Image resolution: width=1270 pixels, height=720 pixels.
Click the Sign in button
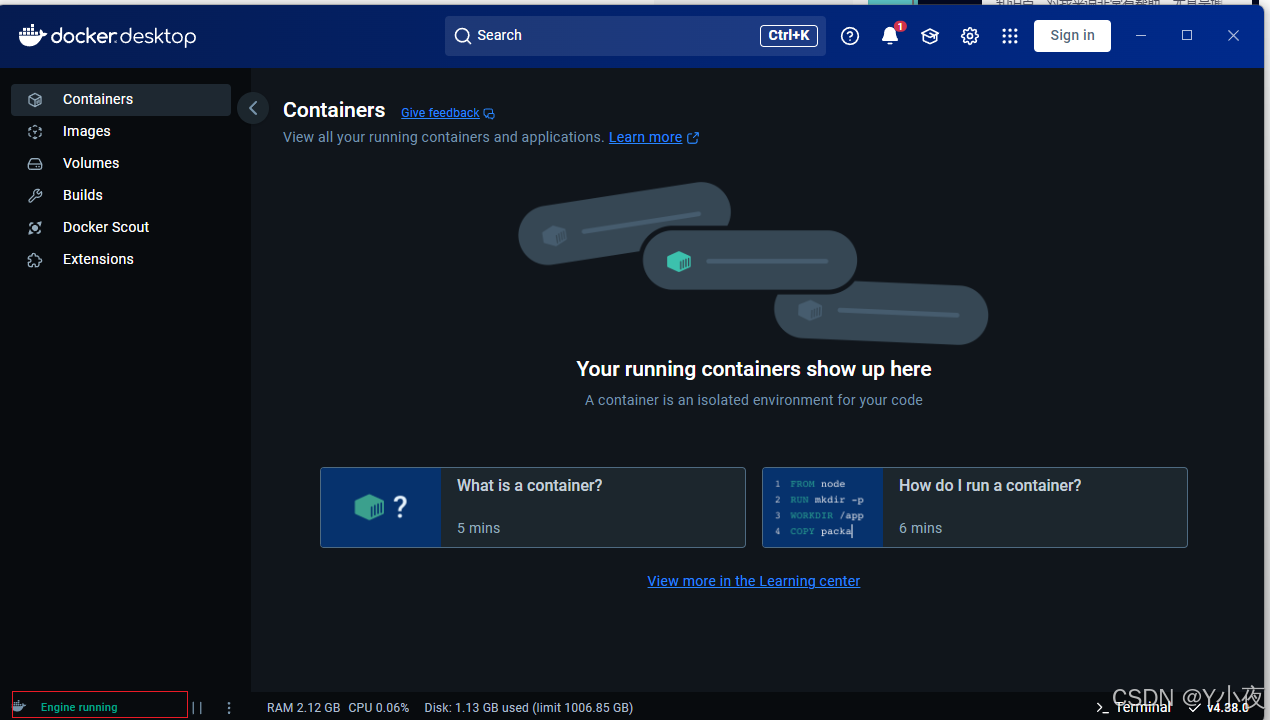tap(1072, 35)
